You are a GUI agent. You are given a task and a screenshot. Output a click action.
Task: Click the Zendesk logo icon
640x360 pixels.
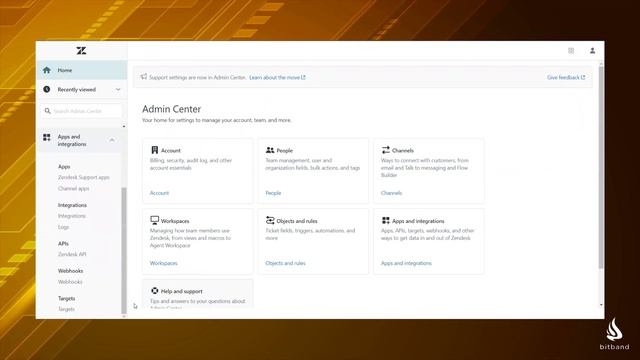tap(81, 51)
